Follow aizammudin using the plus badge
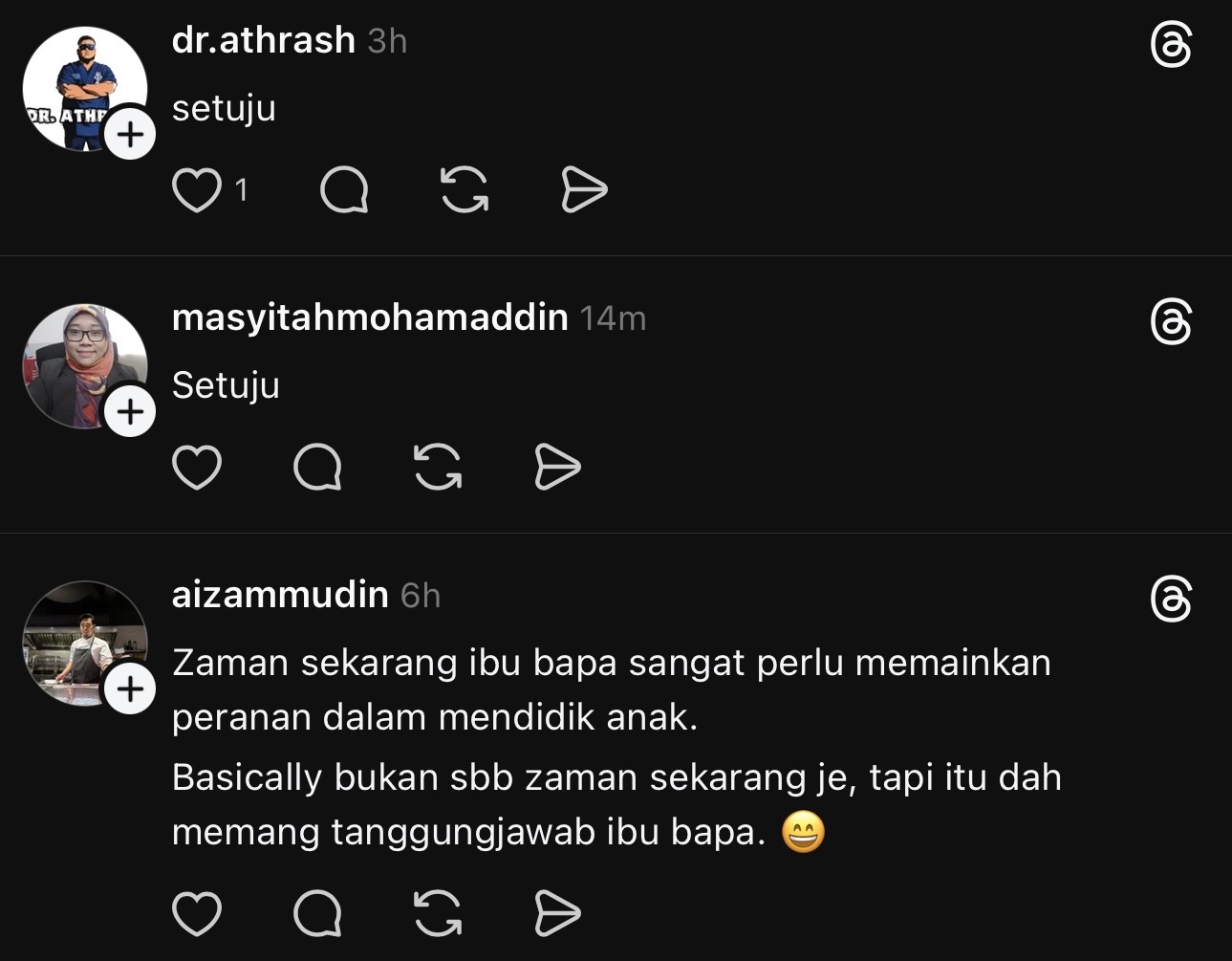Image resolution: width=1232 pixels, height=961 pixels. [x=130, y=688]
